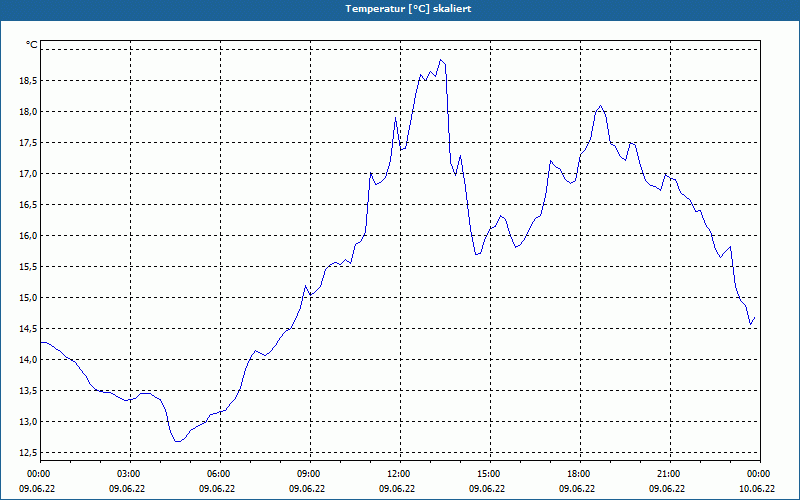
Task: Select the 09.06.22 date under 09:00
Action: (x=307, y=489)
